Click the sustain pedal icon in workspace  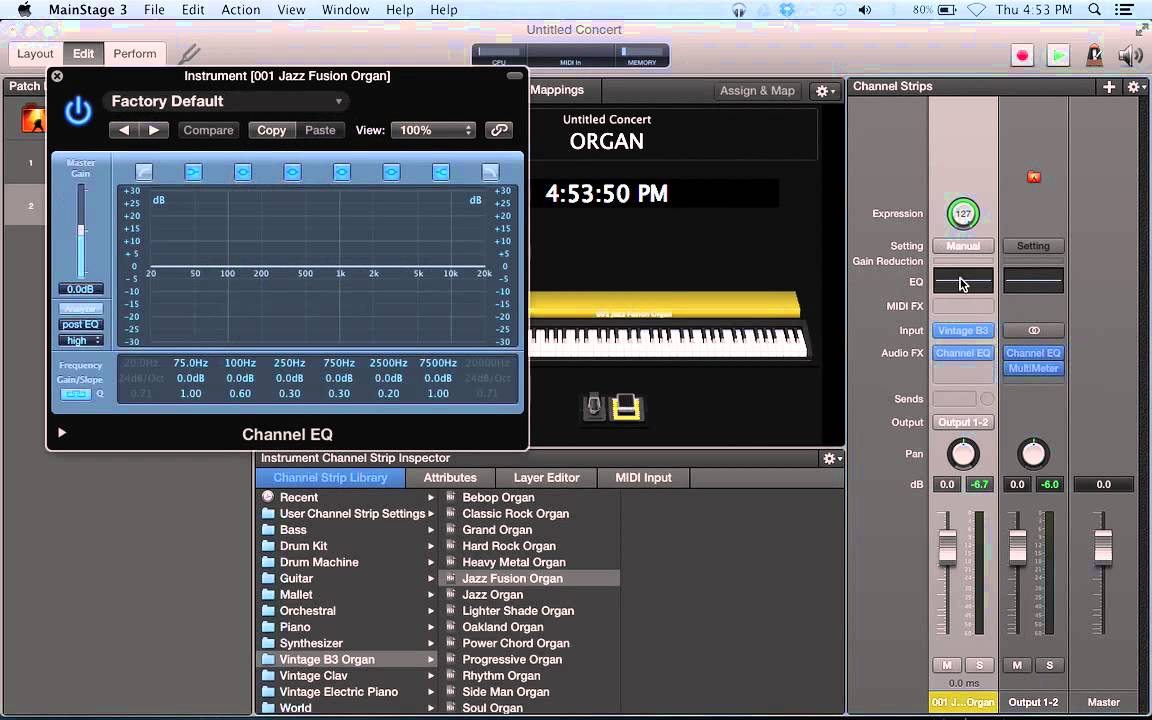[x=594, y=407]
